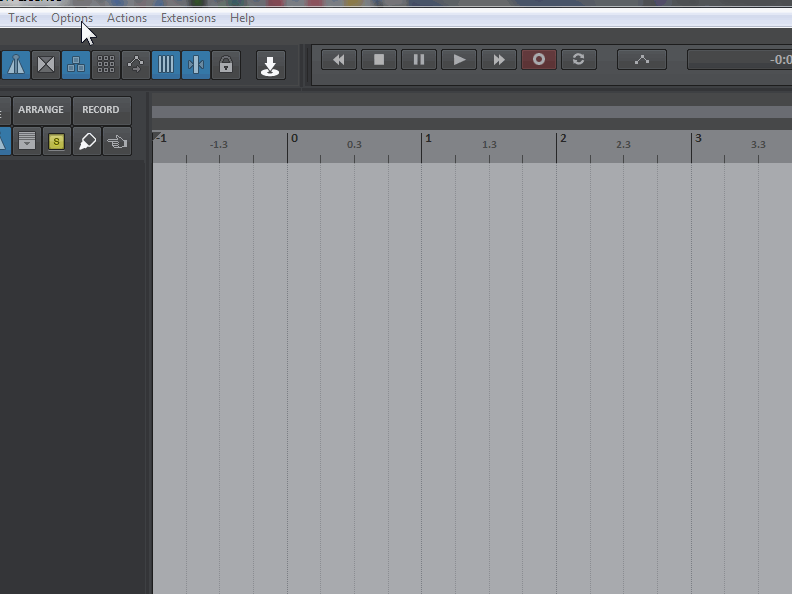Screen dimensions: 792x594
Task: Click ruler label -1.3
Action: tap(219, 144)
